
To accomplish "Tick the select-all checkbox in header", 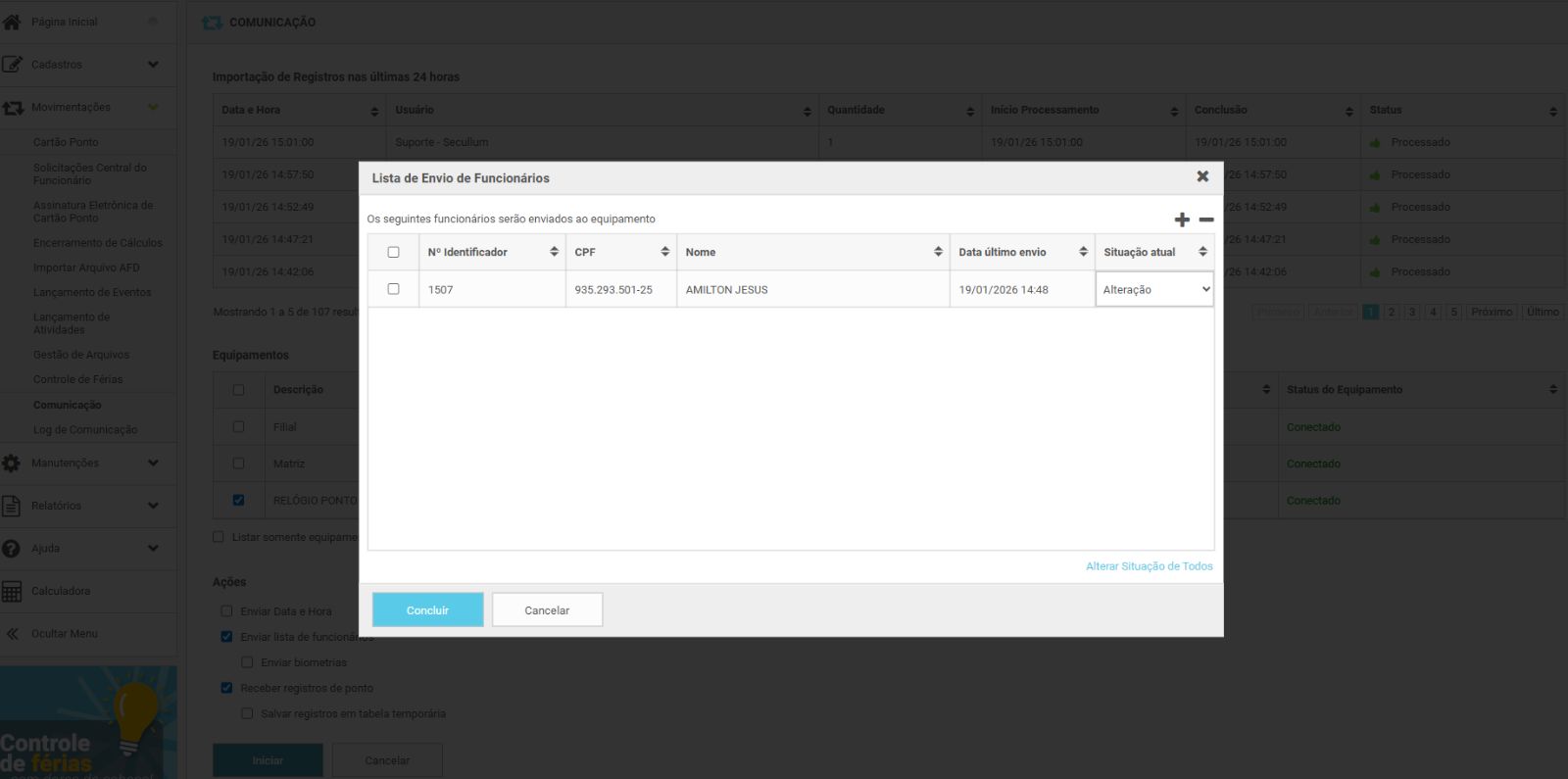I will coord(394,252).
